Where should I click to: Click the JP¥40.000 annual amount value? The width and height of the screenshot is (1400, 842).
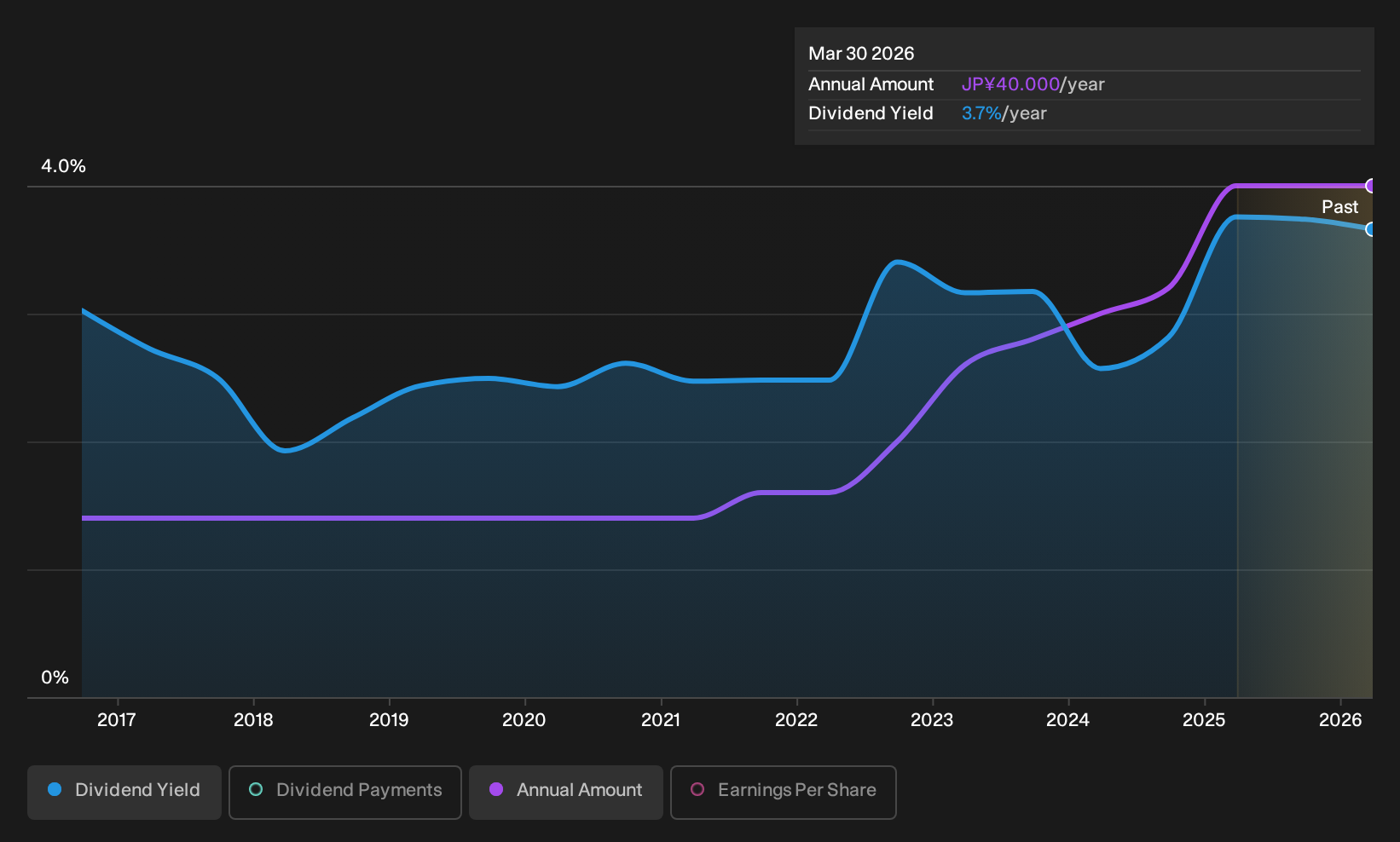click(1010, 84)
